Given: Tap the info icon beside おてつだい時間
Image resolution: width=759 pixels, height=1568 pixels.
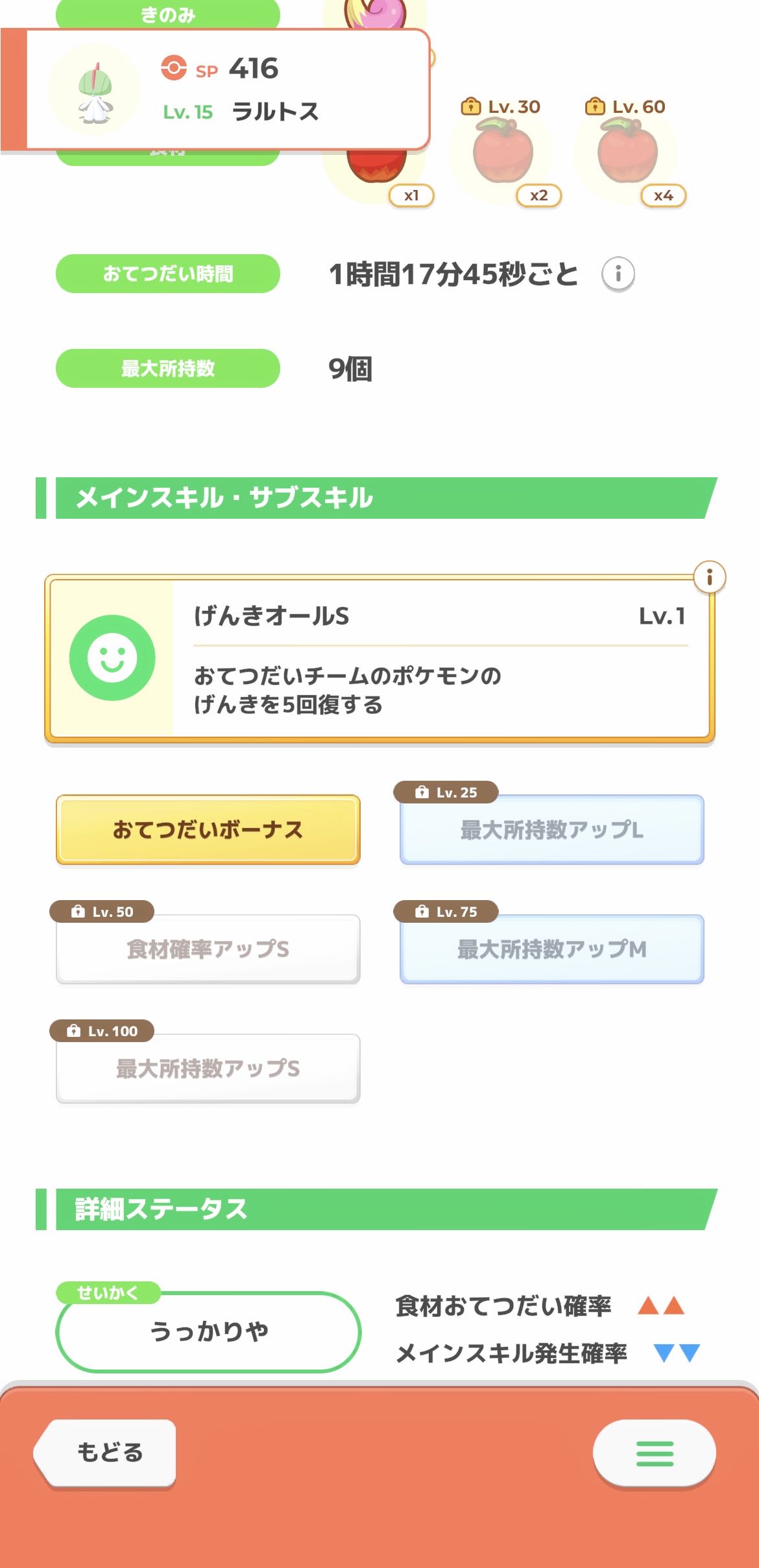Looking at the screenshot, I should (x=618, y=274).
